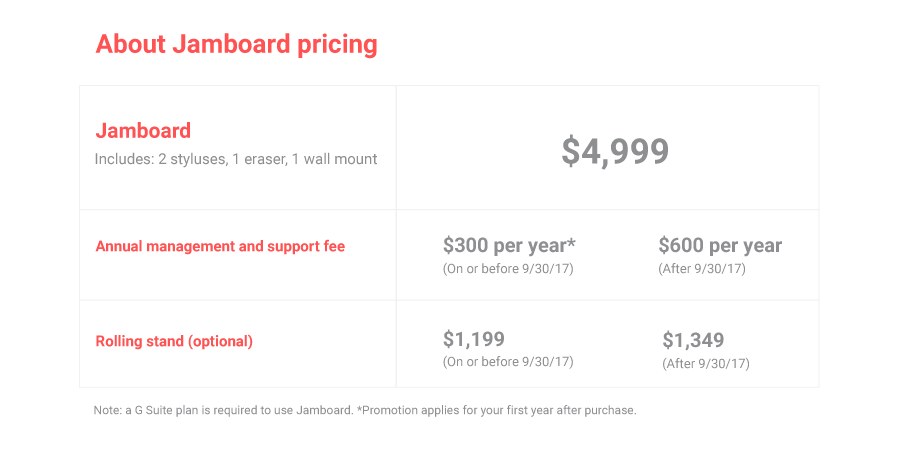Click '(On or before 9/30/17)' under $1,199
The width and height of the screenshot is (900, 450).
click(508, 362)
